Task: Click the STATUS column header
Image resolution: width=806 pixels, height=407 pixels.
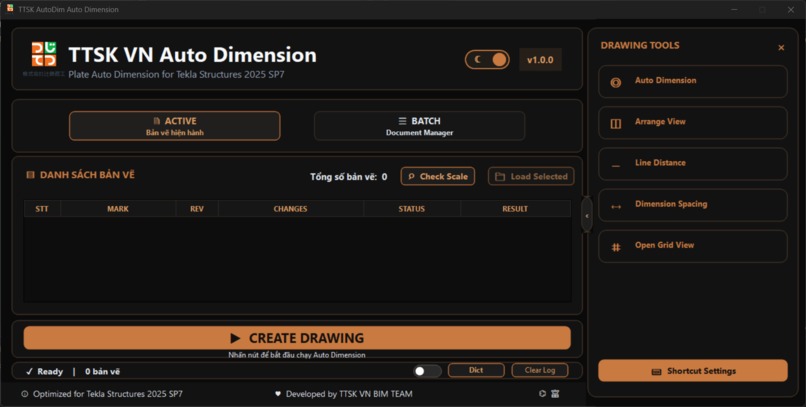Action: click(x=412, y=209)
